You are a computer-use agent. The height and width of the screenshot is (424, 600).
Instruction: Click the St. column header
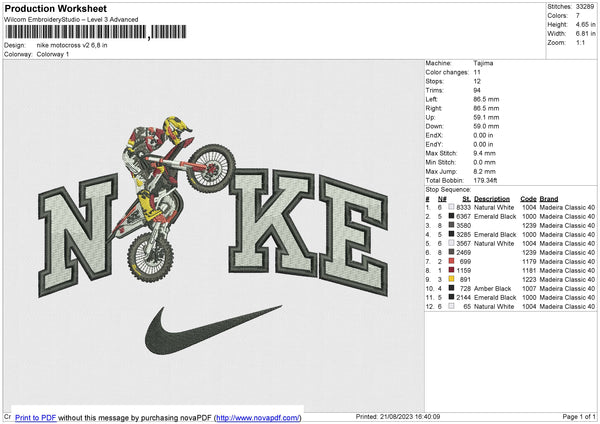[466, 199]
